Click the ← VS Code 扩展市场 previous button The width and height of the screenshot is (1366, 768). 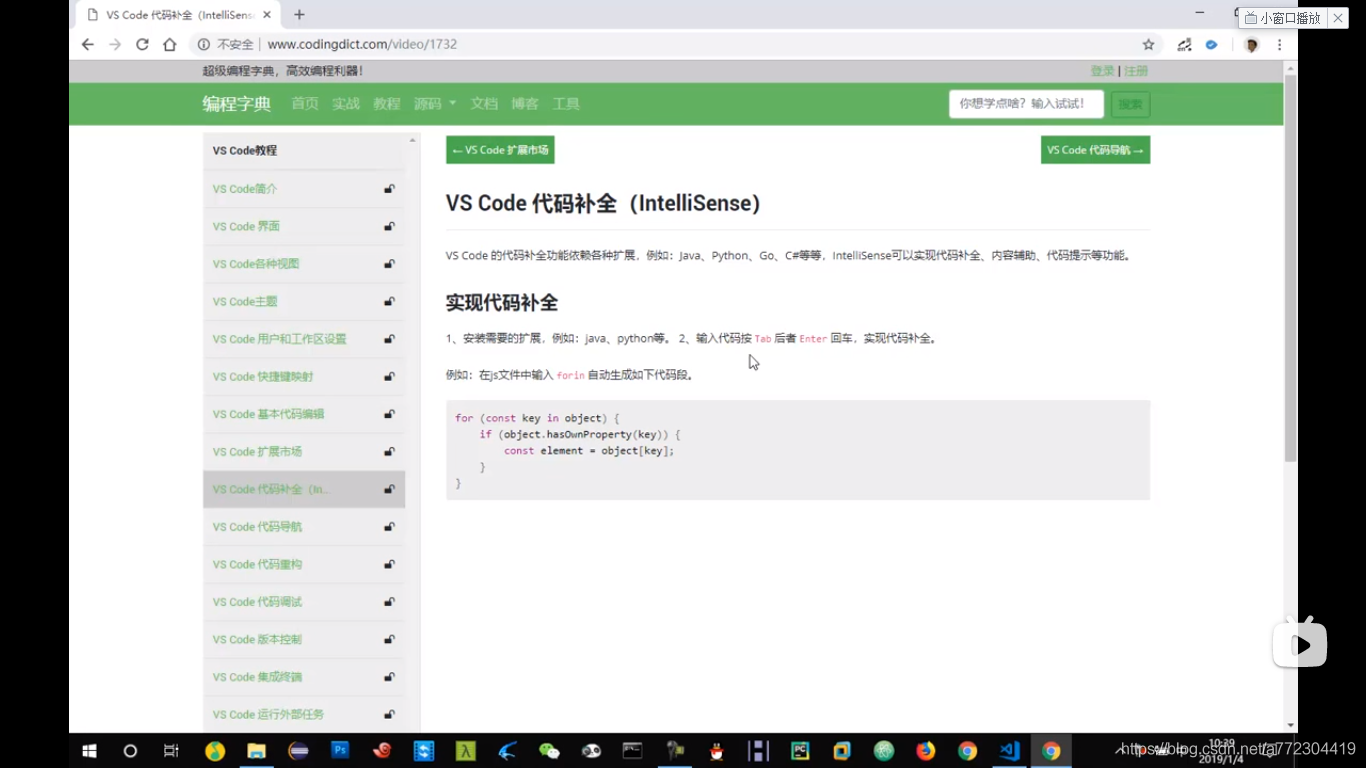(500, 150)
